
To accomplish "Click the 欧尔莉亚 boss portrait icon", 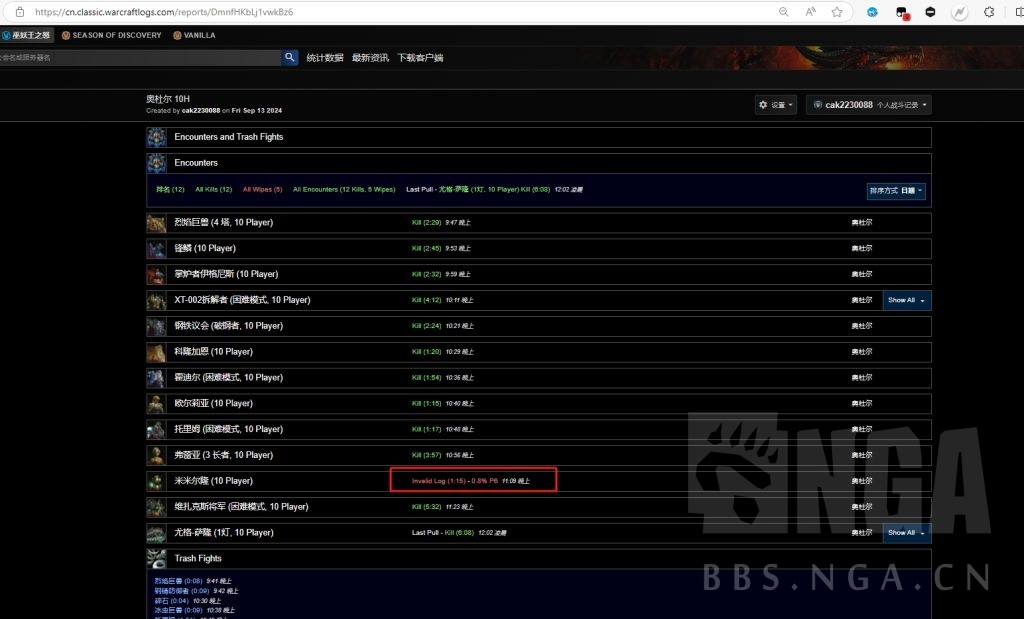I will click(x=156, y=404).
